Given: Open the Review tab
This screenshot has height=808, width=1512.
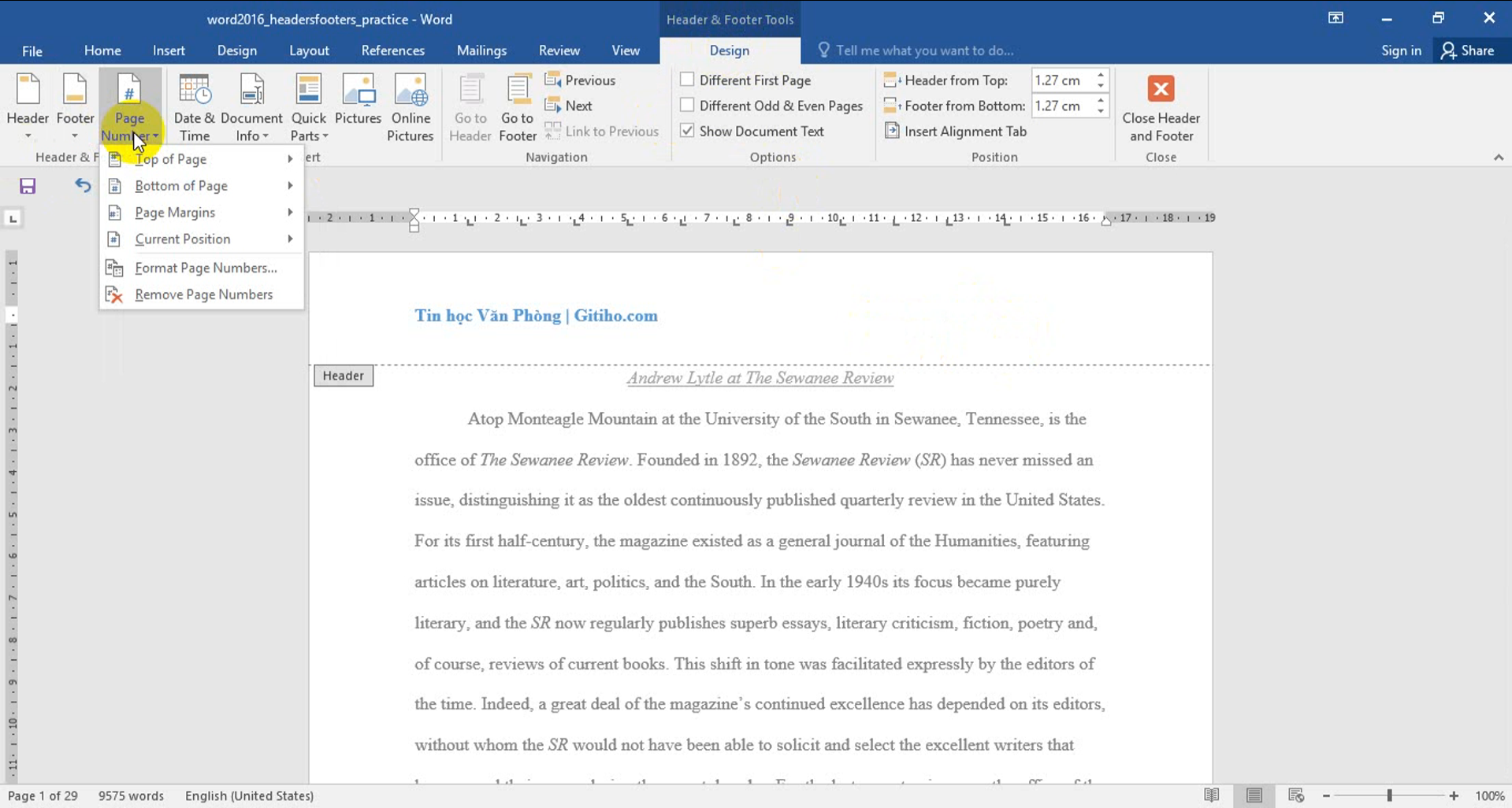Looking at the screenshot, I should click(559, 50).
